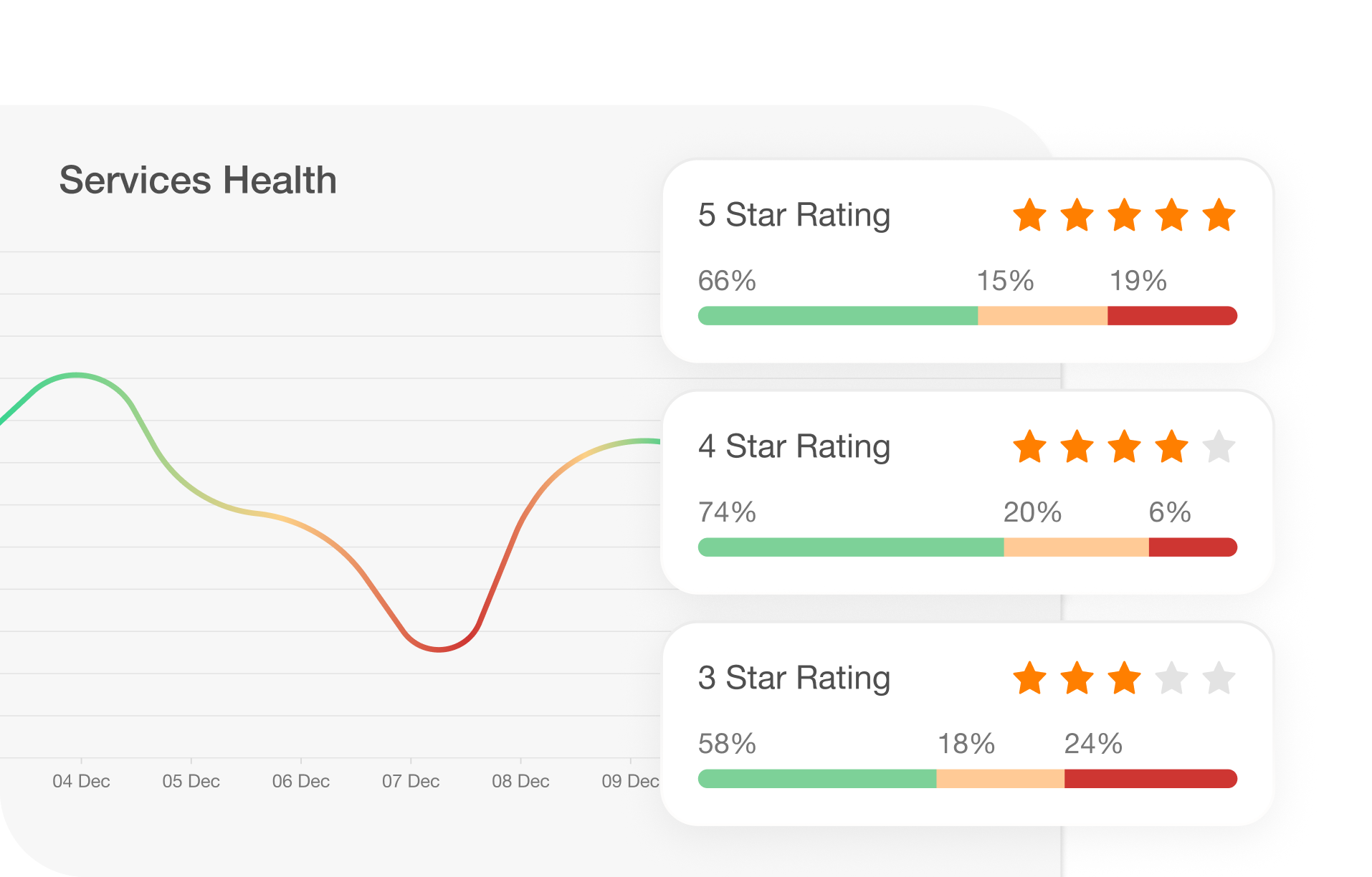Open the 5 Star Rating title
The height and width of the screenshot is (877, 1372).
(x=794, y=215)
